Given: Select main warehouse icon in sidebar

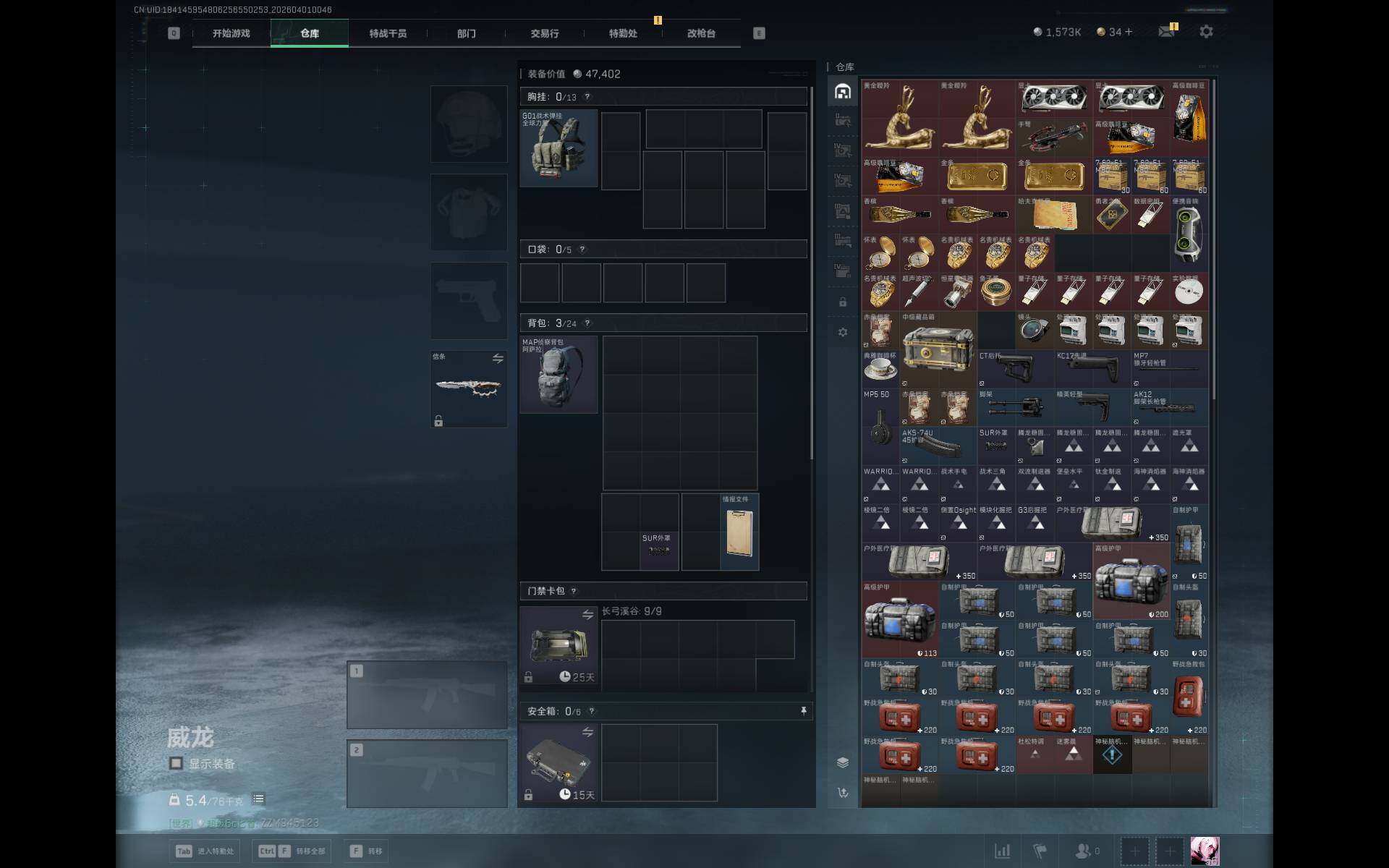Looking at the screenshot, I should click(x=842, y=92).
